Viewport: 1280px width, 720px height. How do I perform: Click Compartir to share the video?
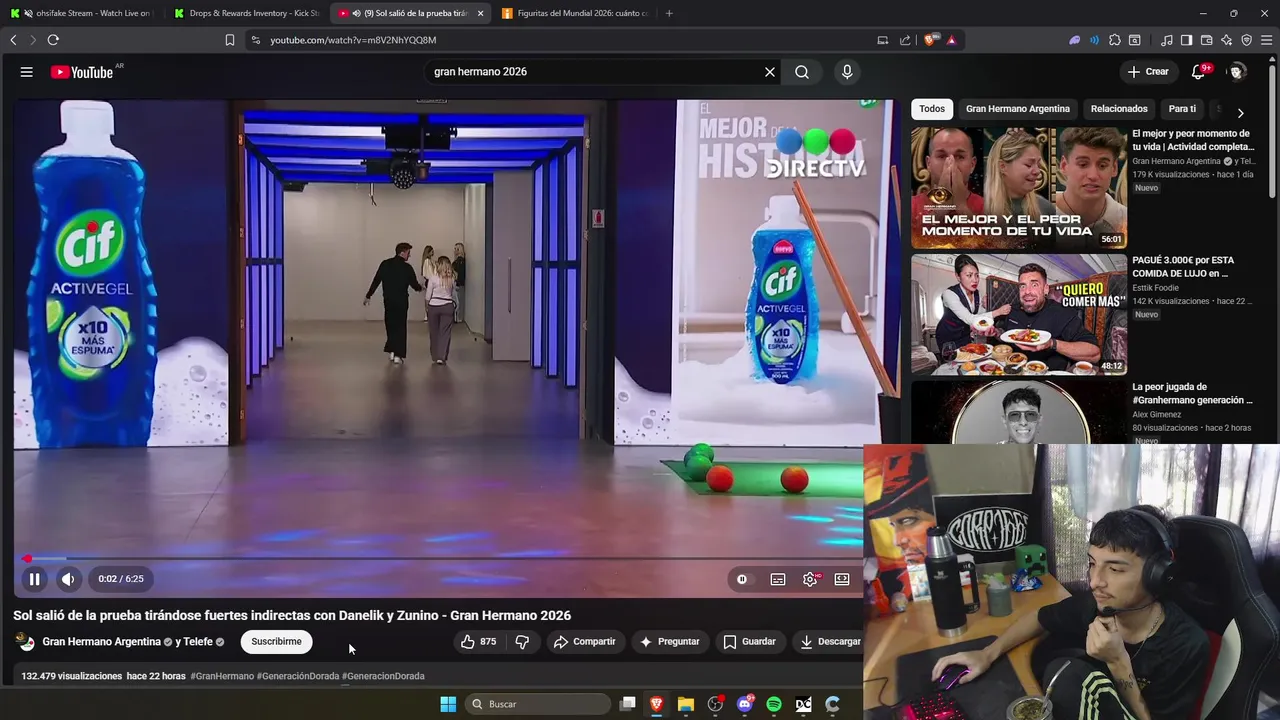point(584,642)
